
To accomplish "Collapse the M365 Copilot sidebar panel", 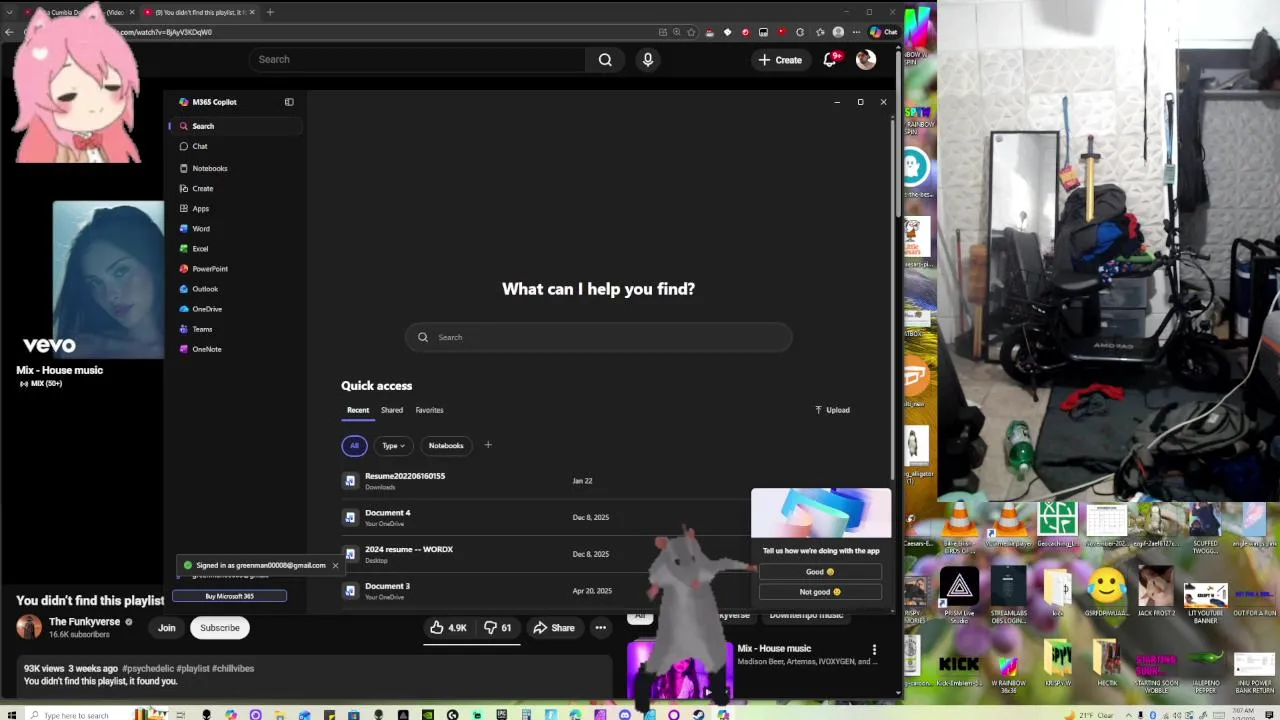I will 289,102.
